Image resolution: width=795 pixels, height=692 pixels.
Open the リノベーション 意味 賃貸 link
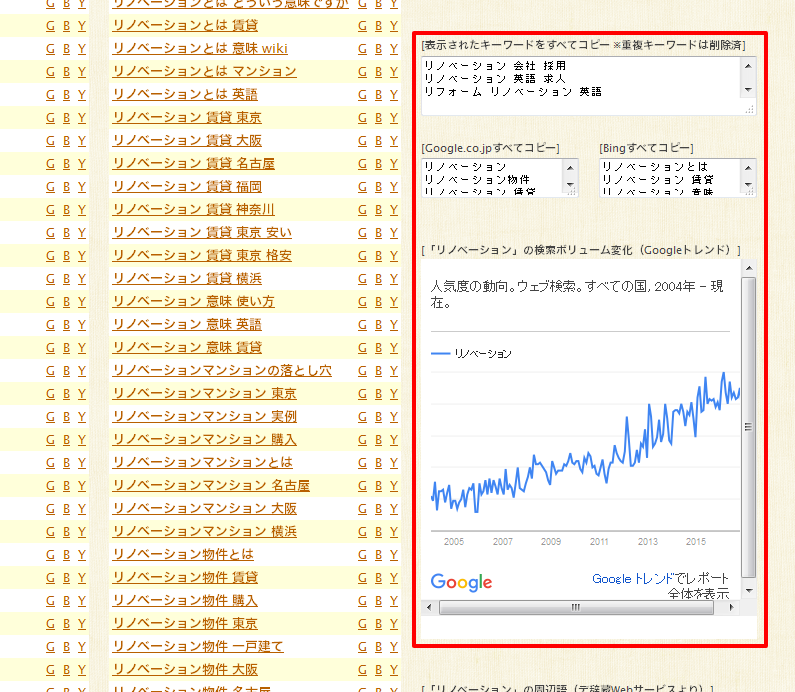(187, 348)
